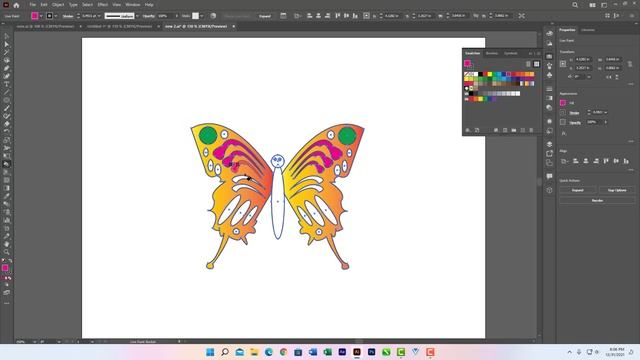Click the Search icon at top right

click(575, 5)
